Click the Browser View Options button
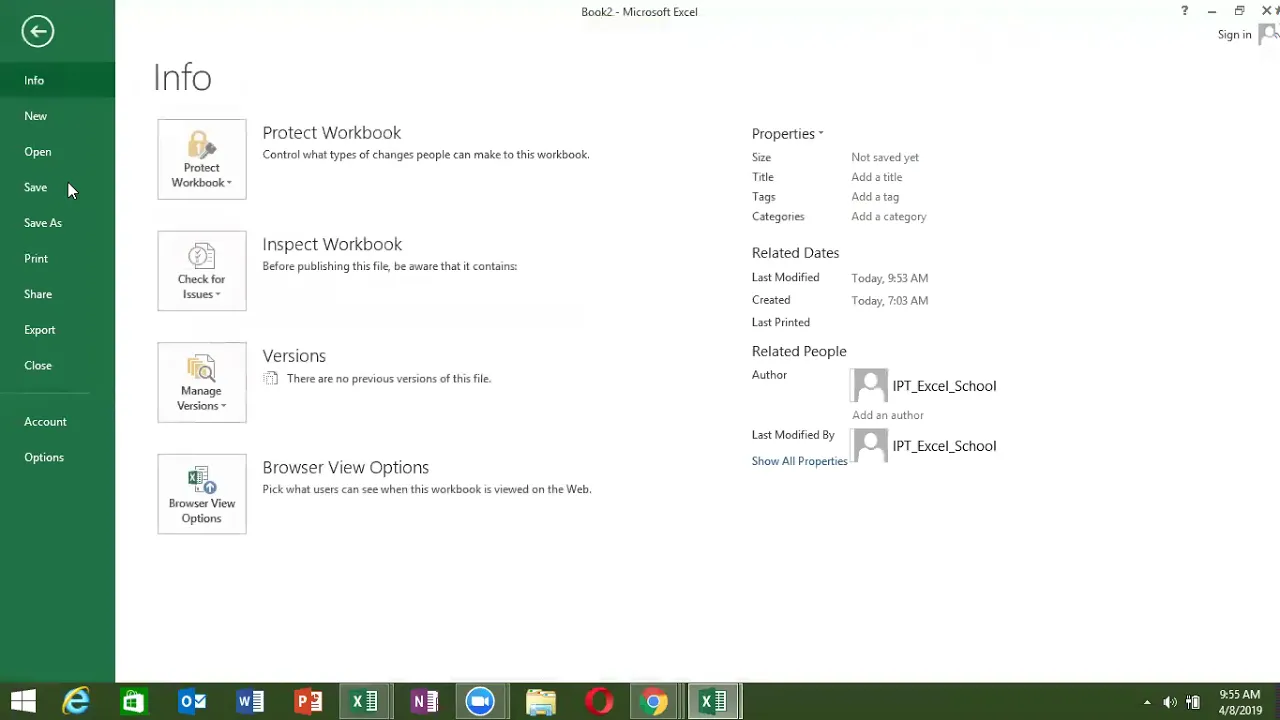The width and height of the screenshot is (1280, 720). pos(201,494)
